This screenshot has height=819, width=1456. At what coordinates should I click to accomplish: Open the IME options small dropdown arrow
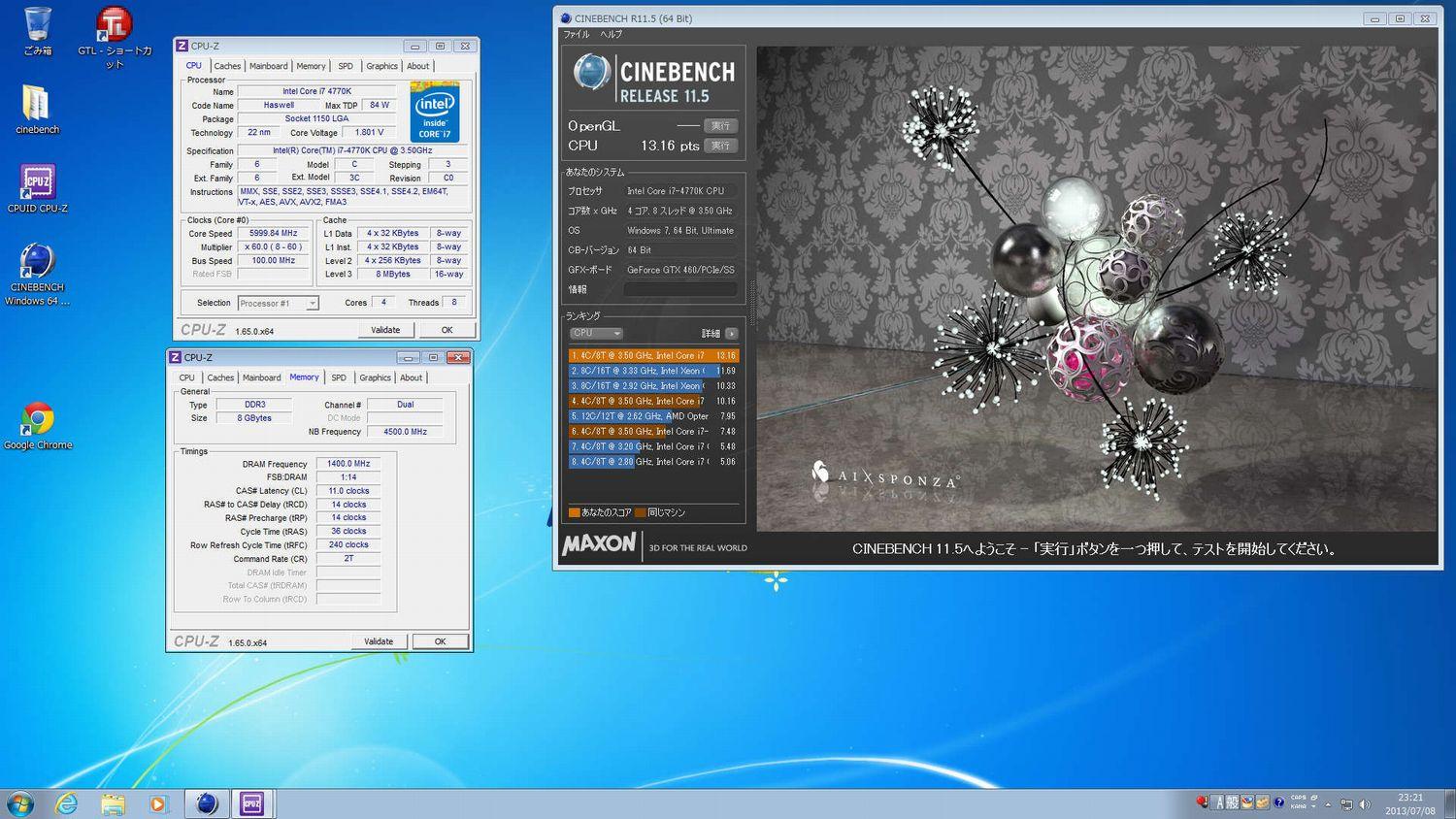coord(1312,807)
